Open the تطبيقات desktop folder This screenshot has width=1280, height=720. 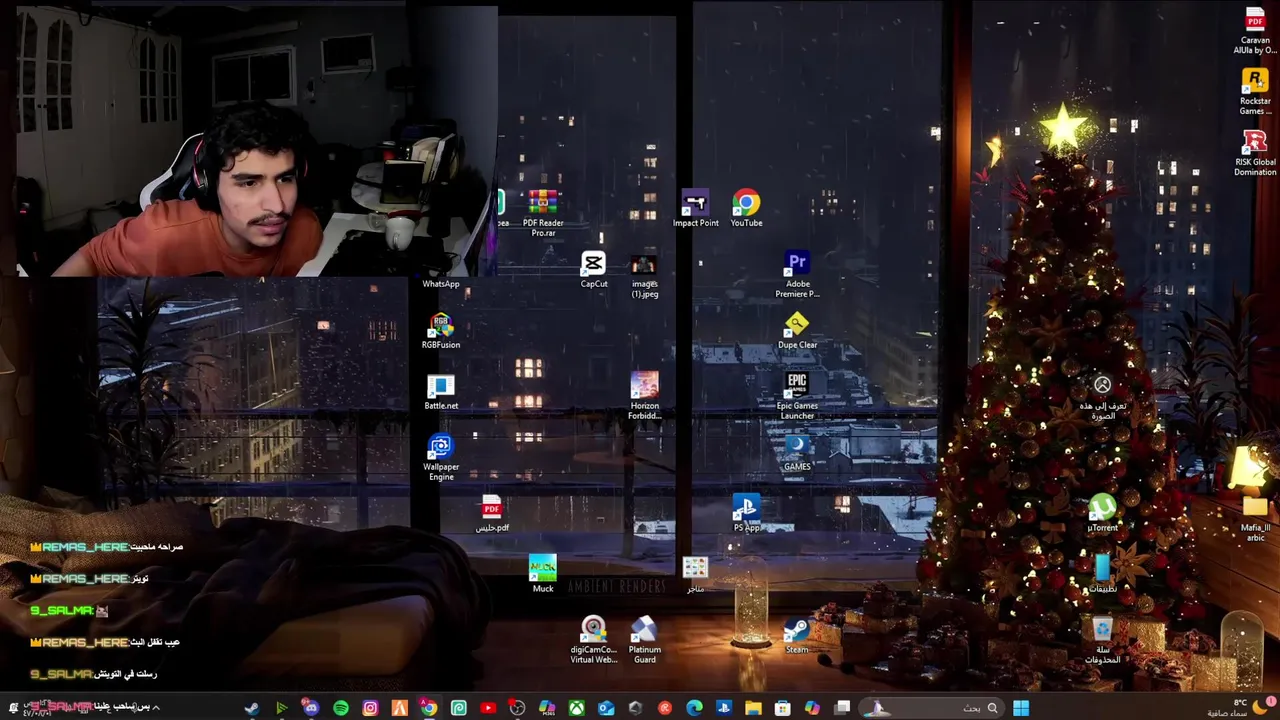click(1102, 575)
